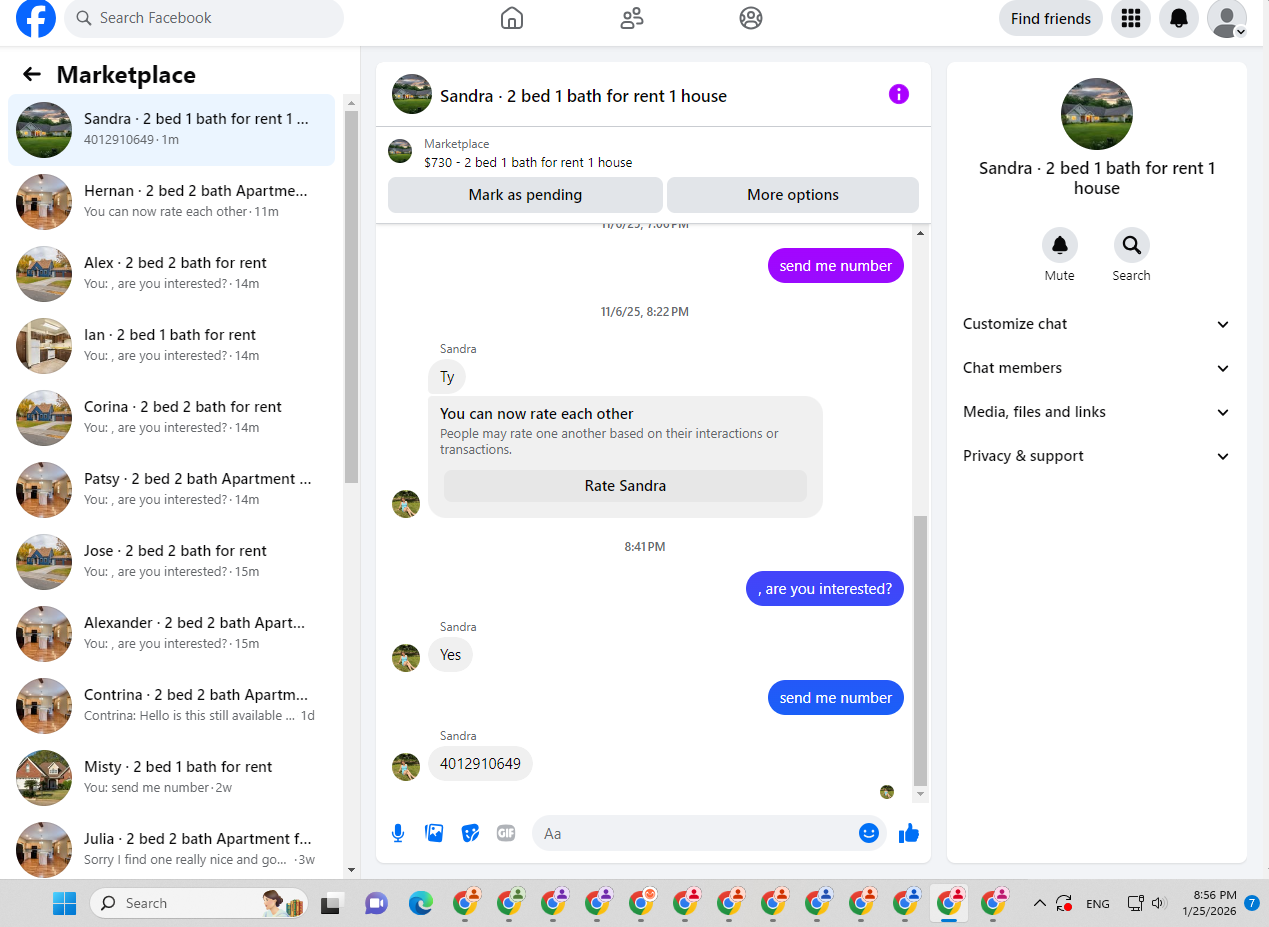The width and height of the screenshot is (1269, 927).
Task: Open Microsoft Edge from taskbar
Action: click(x=421, y=904)
